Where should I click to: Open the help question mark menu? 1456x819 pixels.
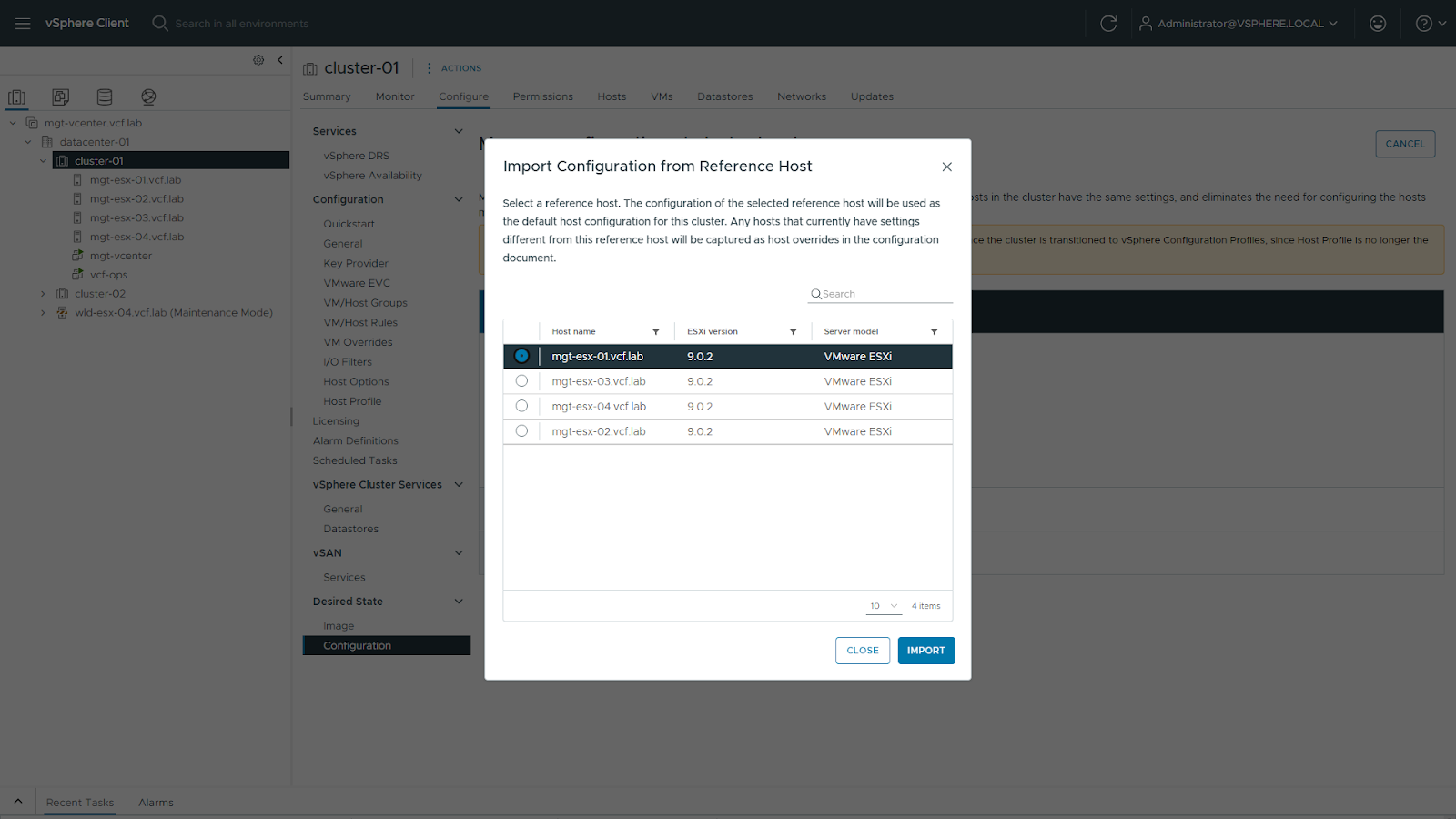click(1431, 24)
